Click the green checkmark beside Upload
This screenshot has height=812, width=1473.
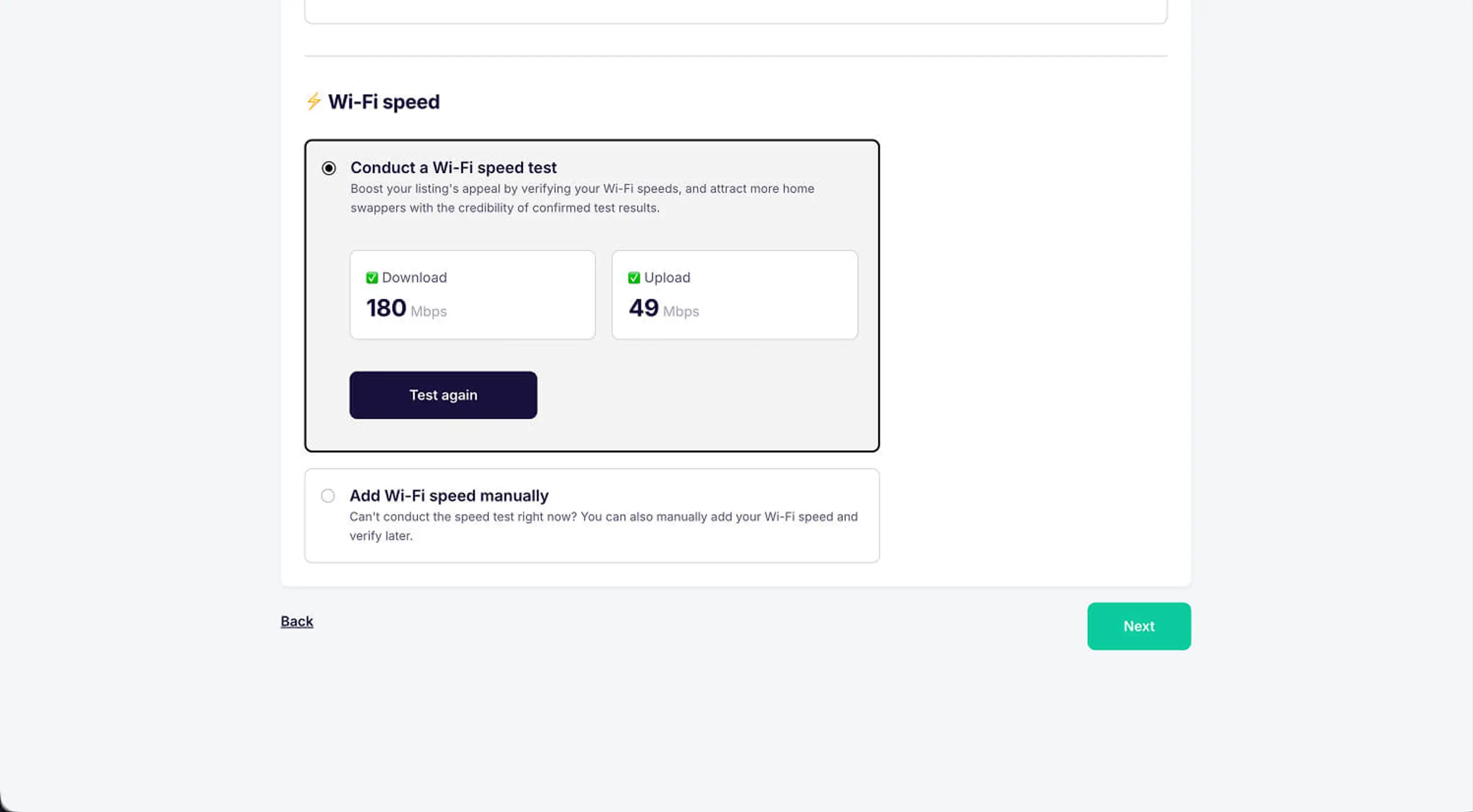click(633, 277)
